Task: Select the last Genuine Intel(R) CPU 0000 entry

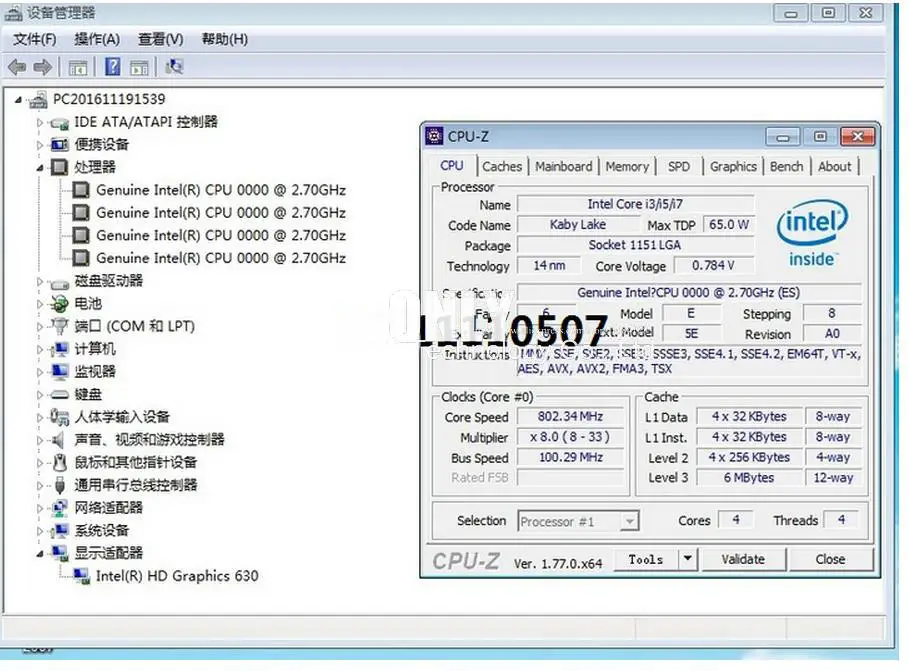Action: click(x=221, y=258)
